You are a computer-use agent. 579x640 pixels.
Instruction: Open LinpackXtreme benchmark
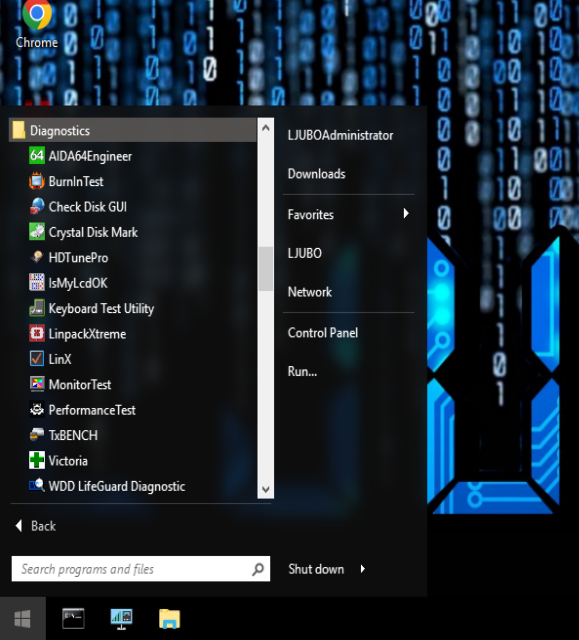[x=133, y=334]
